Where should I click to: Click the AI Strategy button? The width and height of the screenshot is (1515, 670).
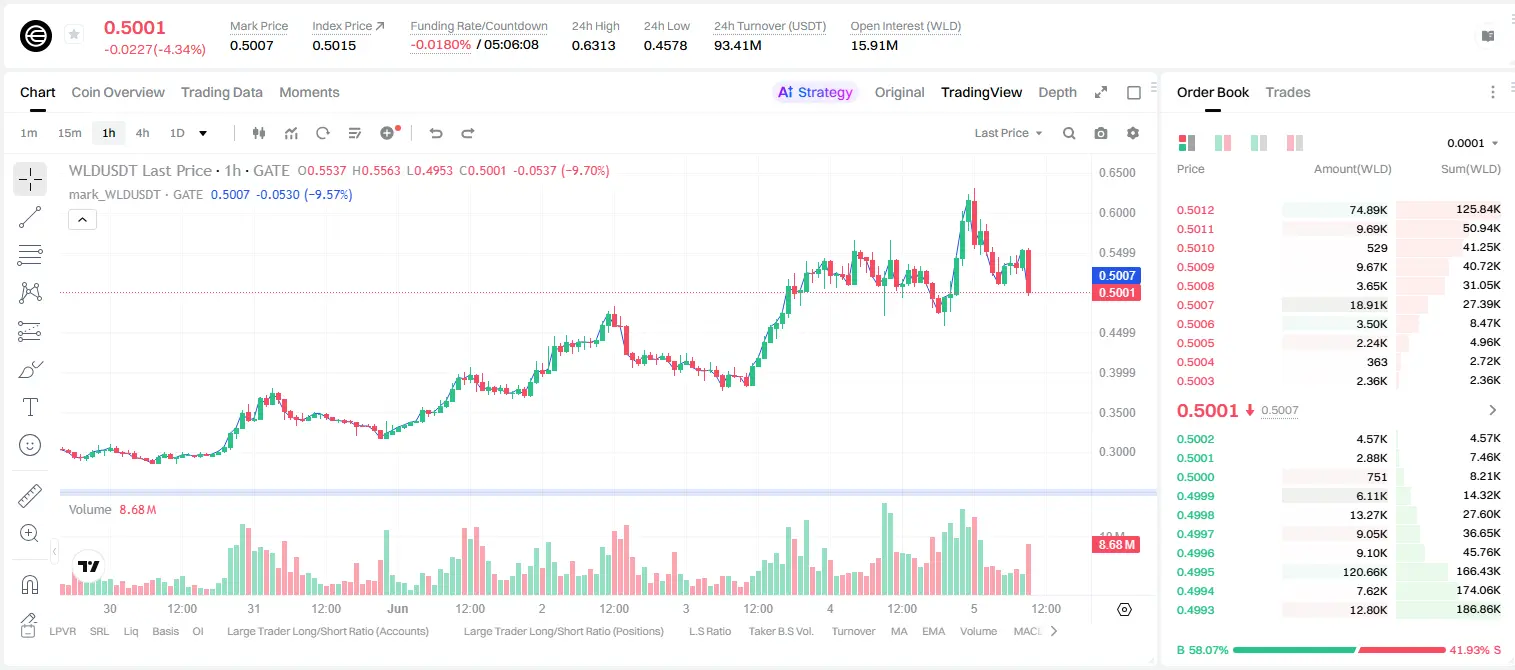coord(815,92)
